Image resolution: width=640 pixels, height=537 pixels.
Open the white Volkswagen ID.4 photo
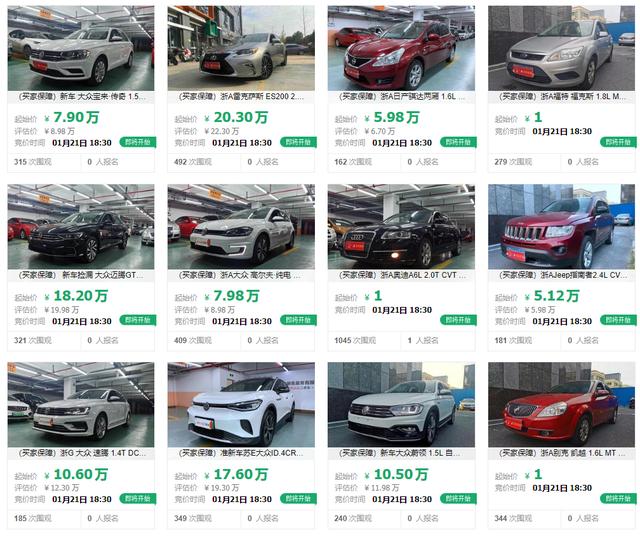[x=241, y=404]
